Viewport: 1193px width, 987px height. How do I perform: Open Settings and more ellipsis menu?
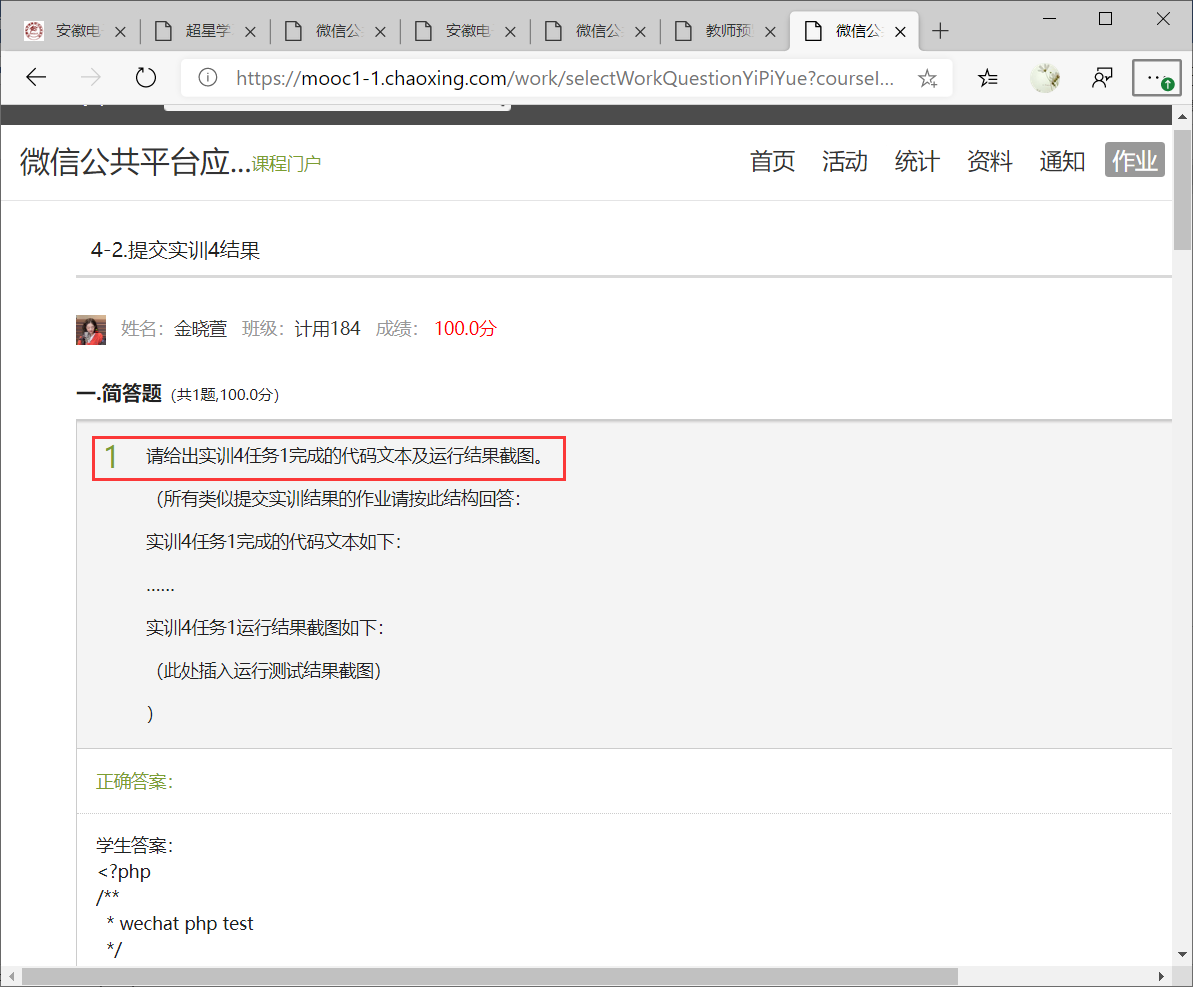[x=1158, y=78]
